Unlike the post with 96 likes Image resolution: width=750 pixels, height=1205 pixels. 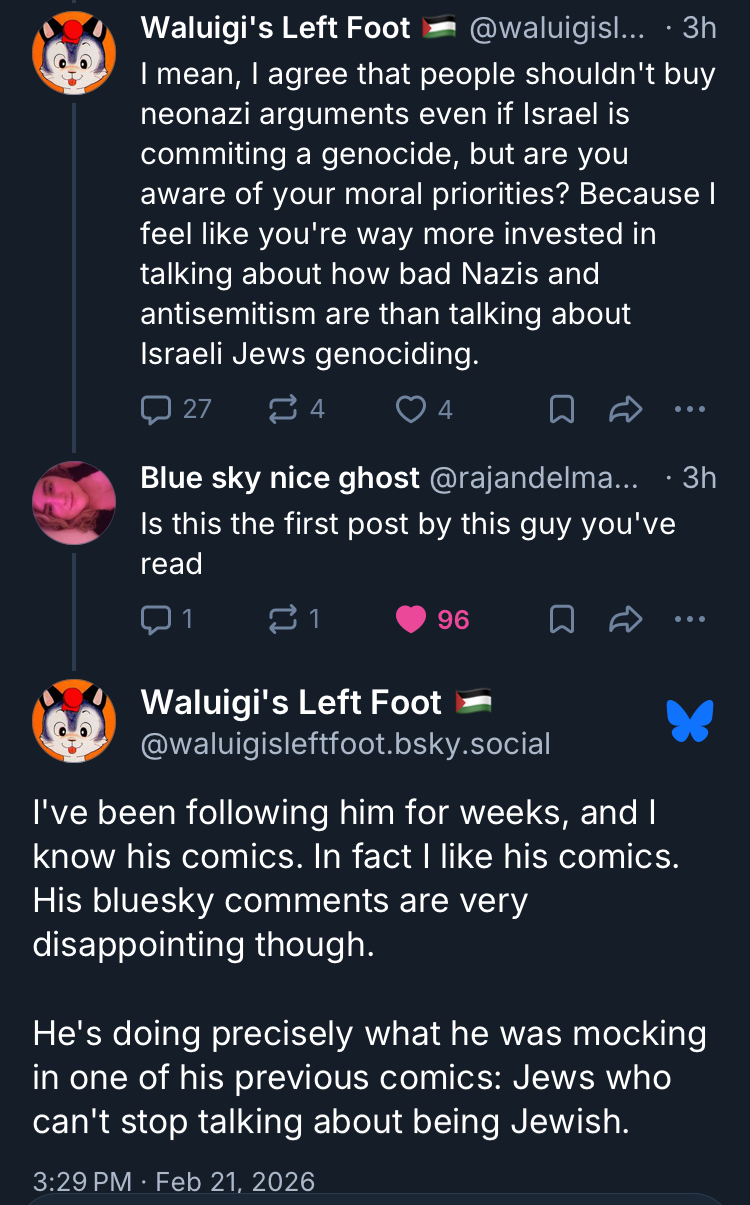click(x=411, y=620)
